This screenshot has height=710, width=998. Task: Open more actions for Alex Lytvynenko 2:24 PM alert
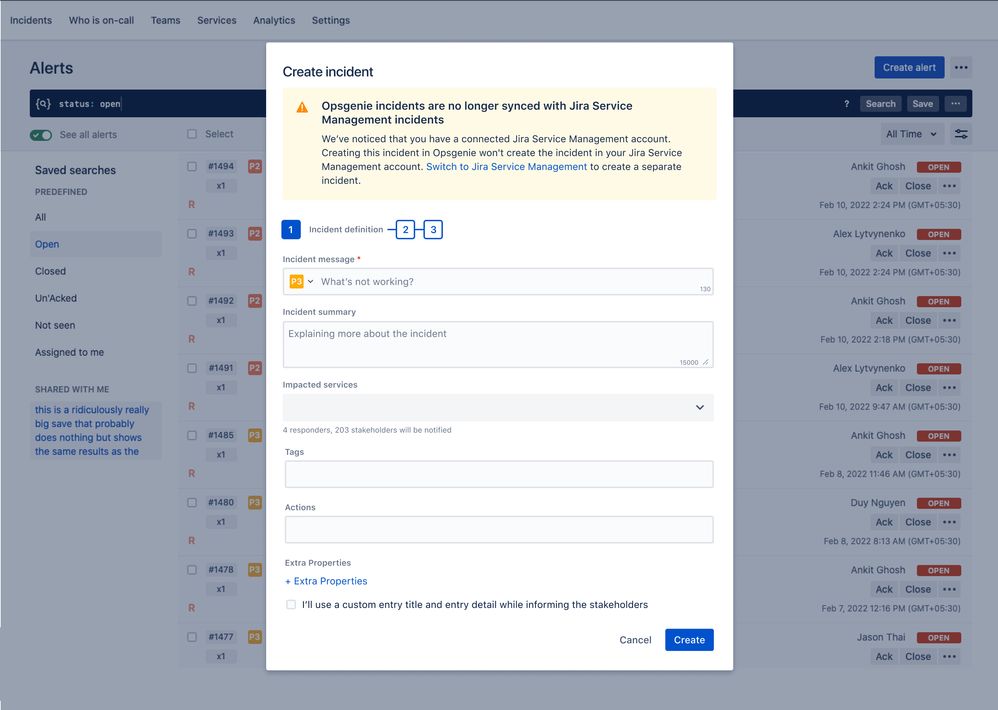point(949,253)
